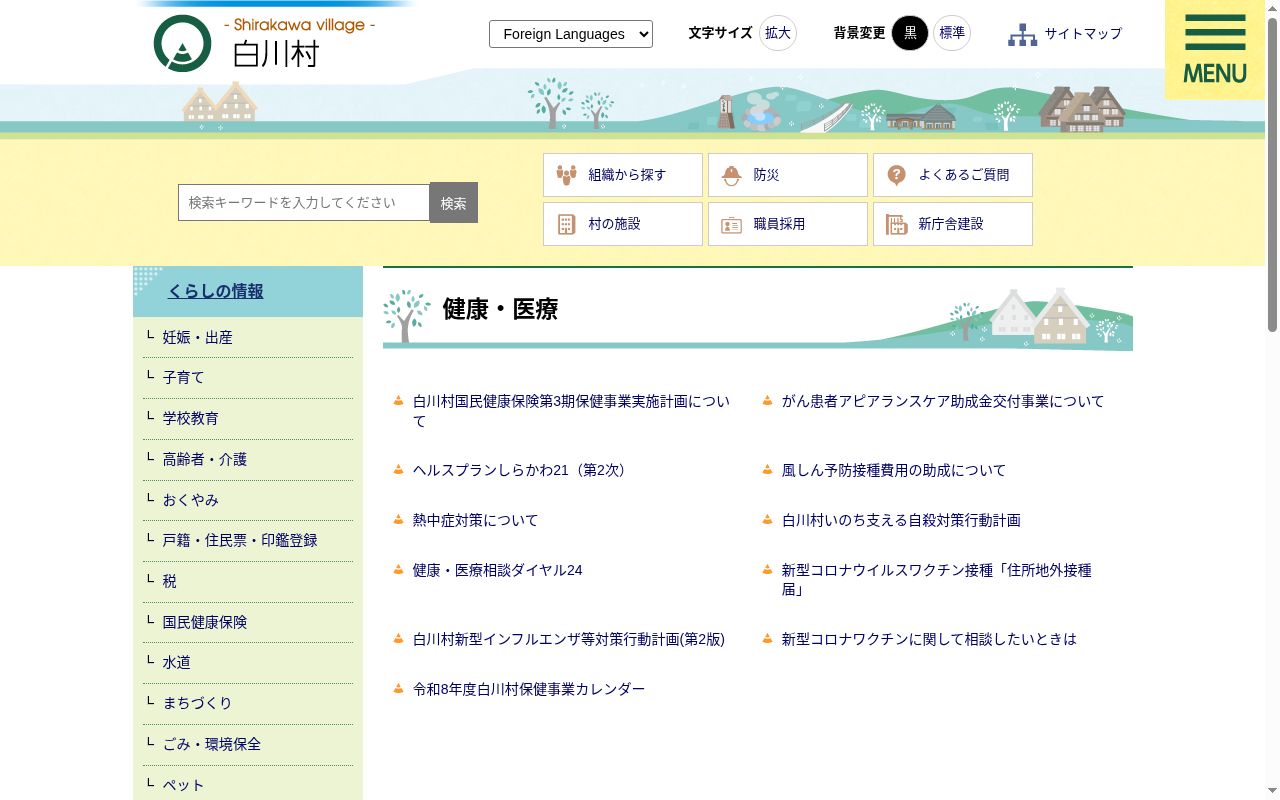Select 戸籍・住民票・印鑑登録 in the sidebar

(240, 541)
